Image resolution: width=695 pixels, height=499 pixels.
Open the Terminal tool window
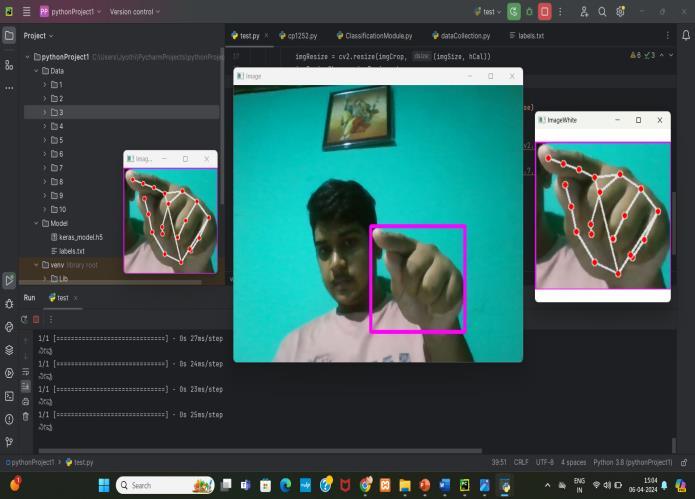click(9, 396)
